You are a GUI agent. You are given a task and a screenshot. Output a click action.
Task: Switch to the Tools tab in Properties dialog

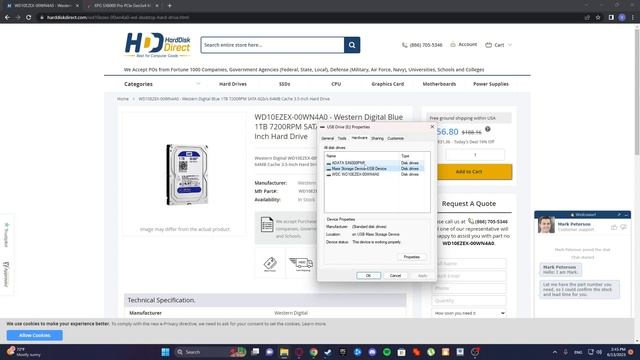tap(342, 138)
